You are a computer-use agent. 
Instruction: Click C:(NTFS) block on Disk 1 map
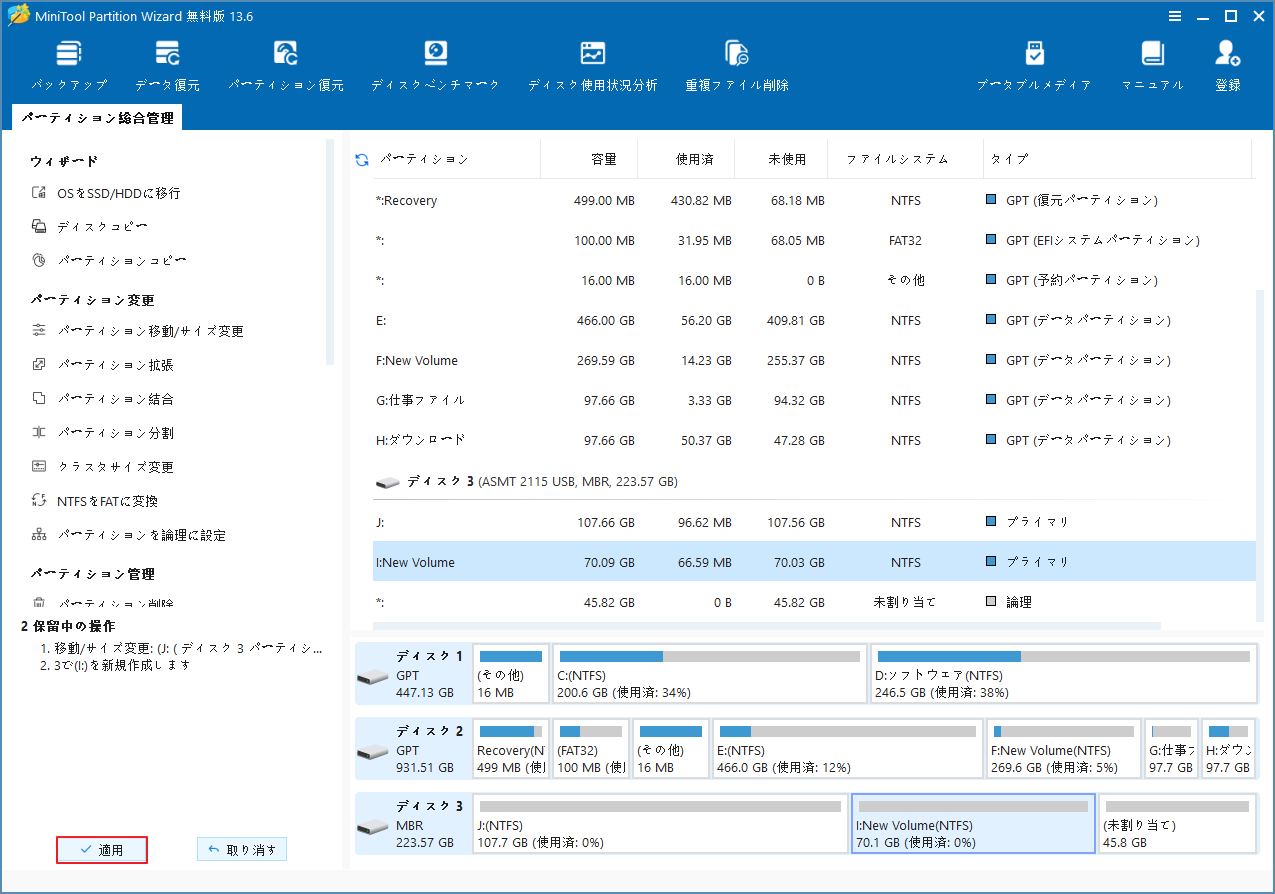click(710, 674)
